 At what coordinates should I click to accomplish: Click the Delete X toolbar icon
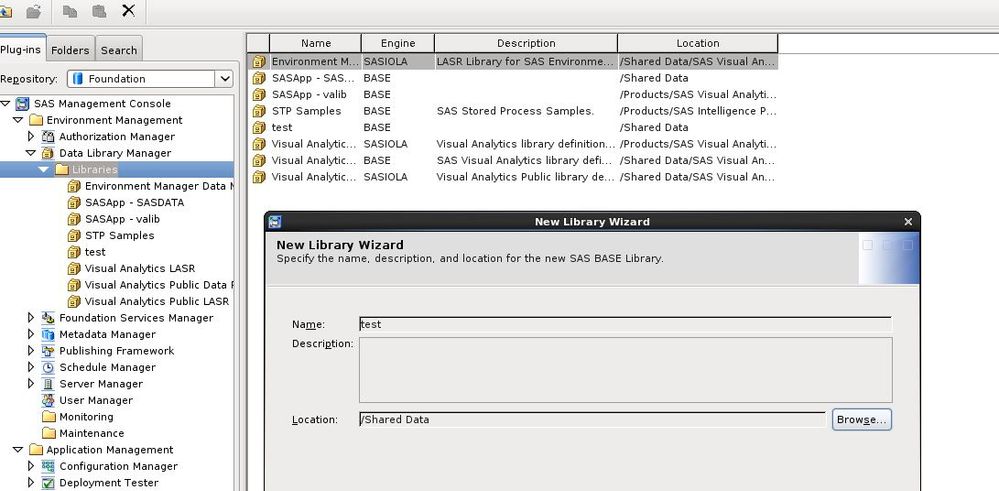128,10
